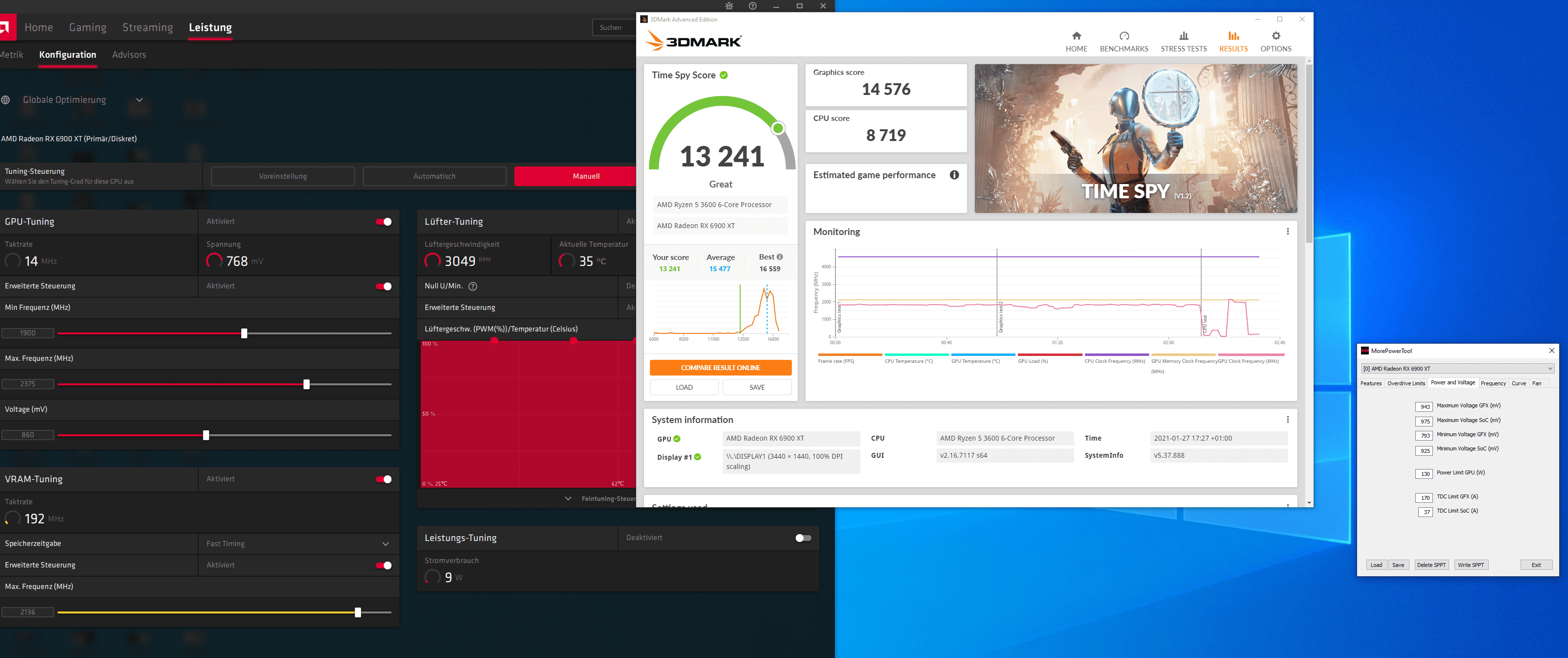1568x658 pixels.
Task: Open MorePowerTool Frequency tab
Action: (1493, 383)
